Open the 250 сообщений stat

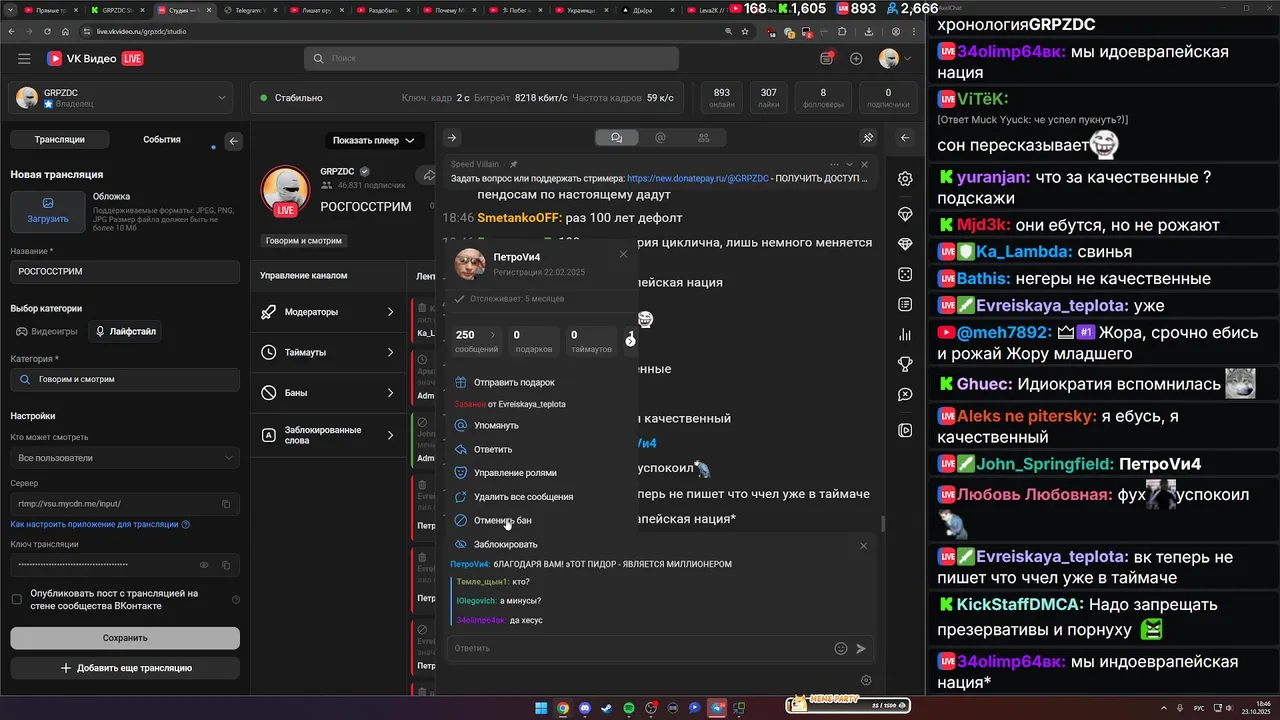pos(476,341)
